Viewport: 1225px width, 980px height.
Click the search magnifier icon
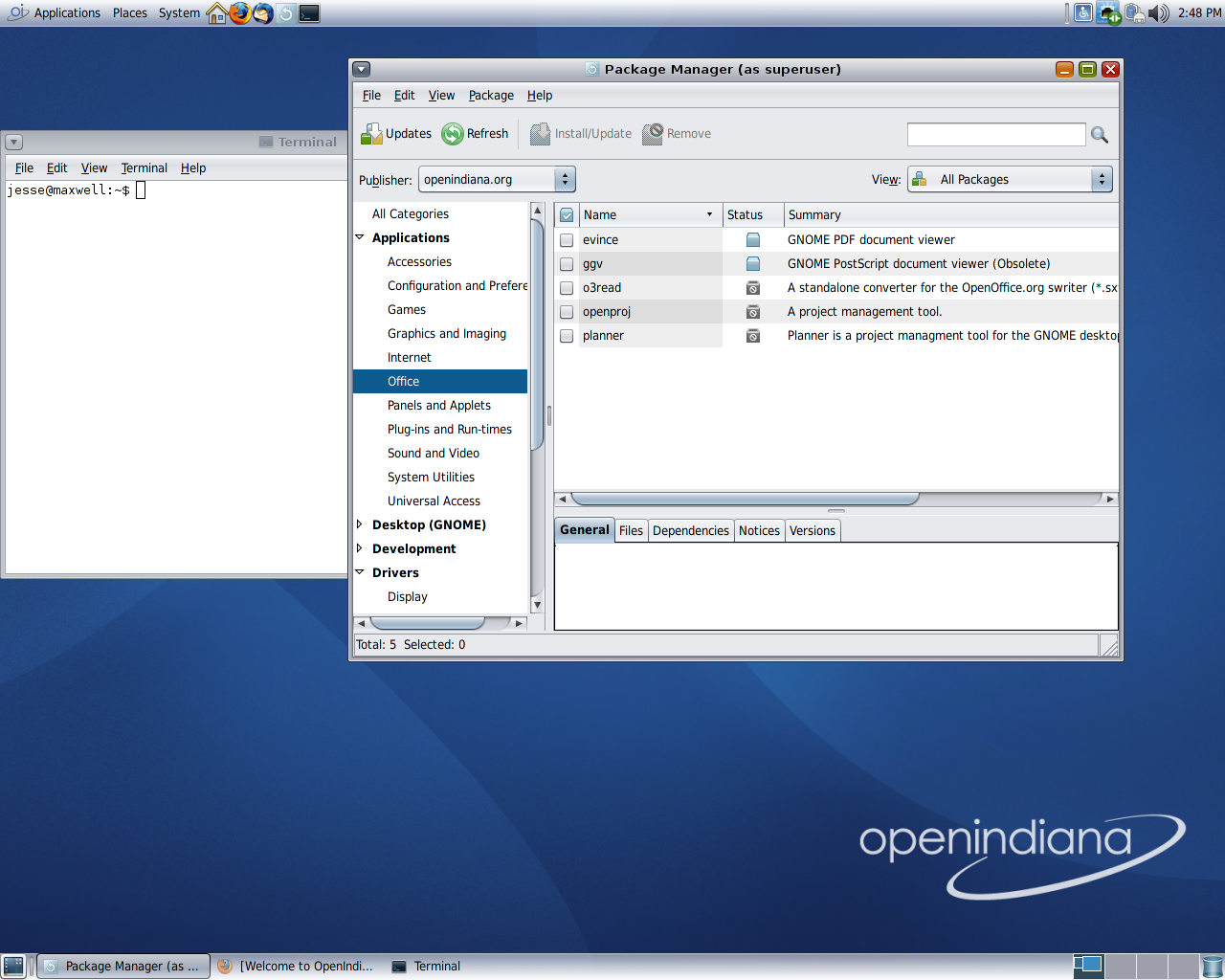click(x=1100, y=135)
